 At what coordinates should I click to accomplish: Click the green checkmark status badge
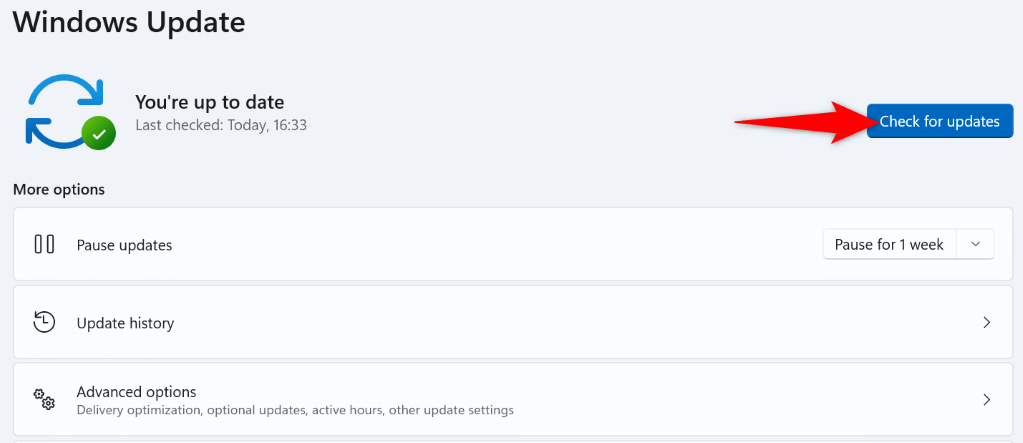pos(98,133)
